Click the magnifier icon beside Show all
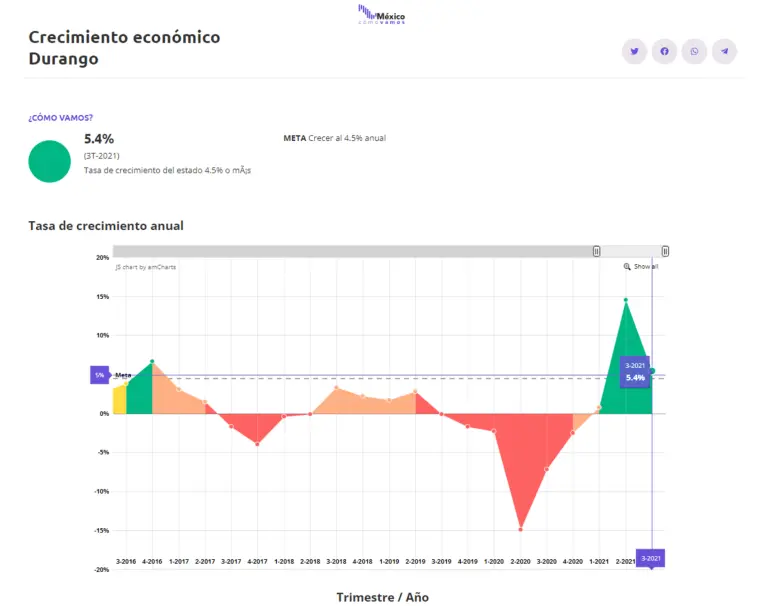This screenshot has height=606, width=768. 627,267
